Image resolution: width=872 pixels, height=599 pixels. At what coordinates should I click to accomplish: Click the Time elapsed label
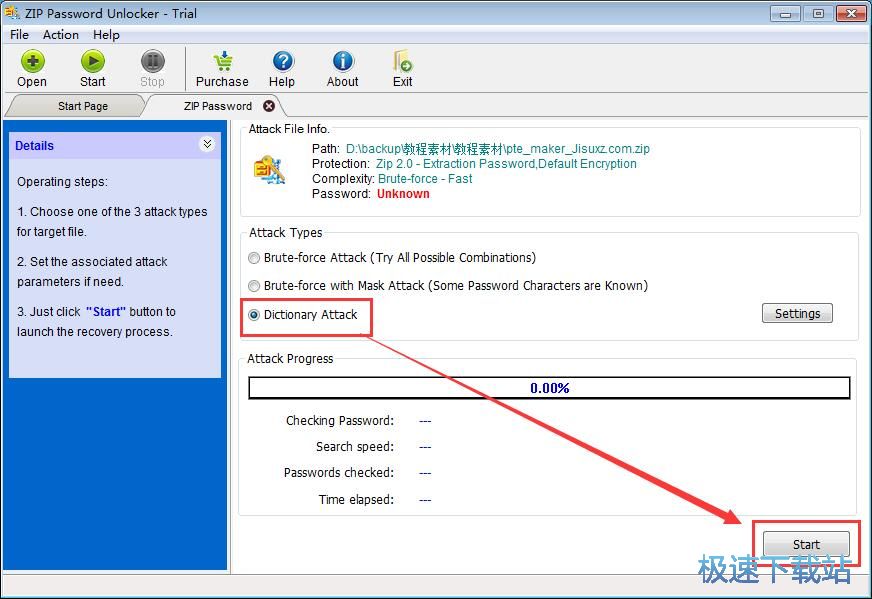click(x=356, y=499)
